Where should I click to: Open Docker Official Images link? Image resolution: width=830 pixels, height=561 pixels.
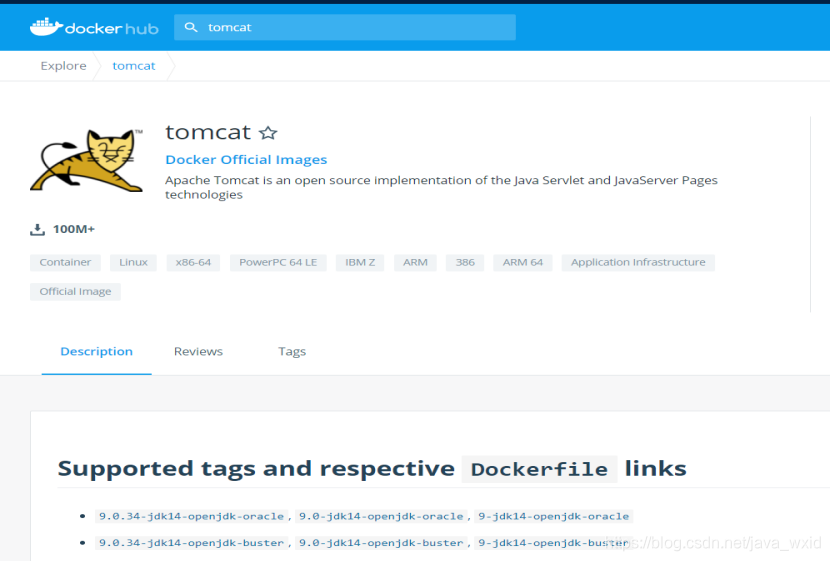click(x=246, y=160)
